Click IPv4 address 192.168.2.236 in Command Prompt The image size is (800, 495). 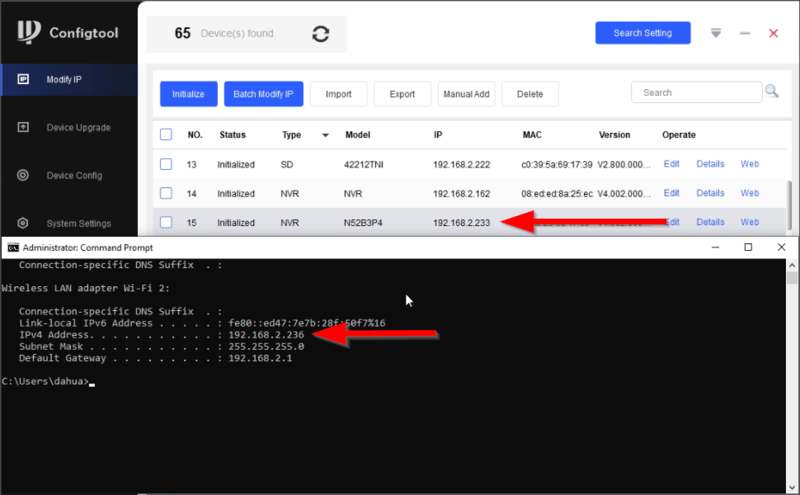pos(266,335)
